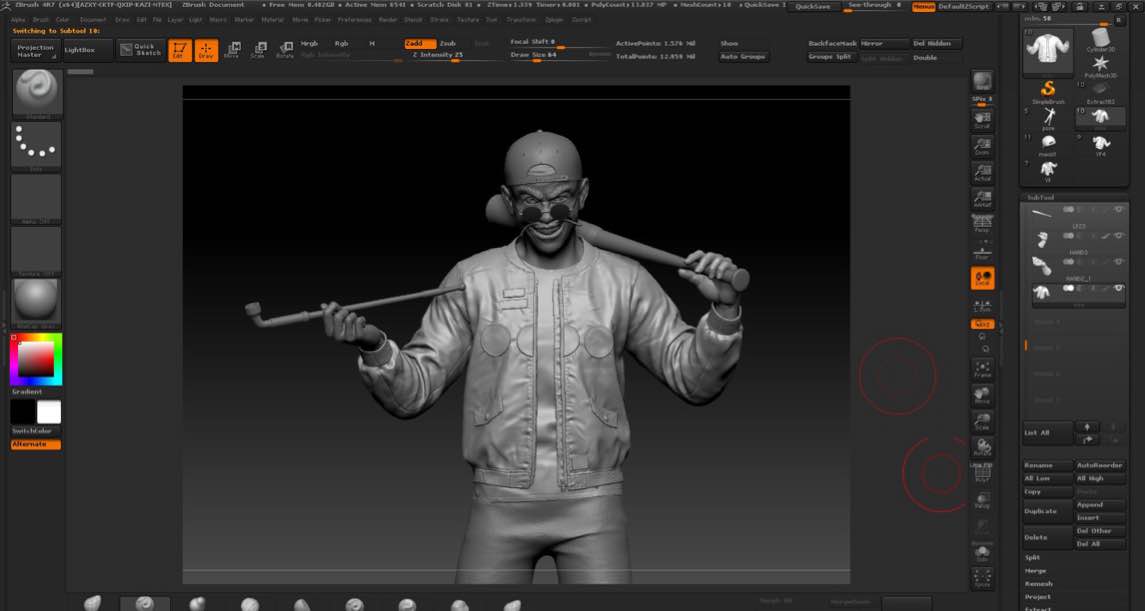Toggle the Local symmetry icon
Screen dimensions: 1145x611
point(982,279)
